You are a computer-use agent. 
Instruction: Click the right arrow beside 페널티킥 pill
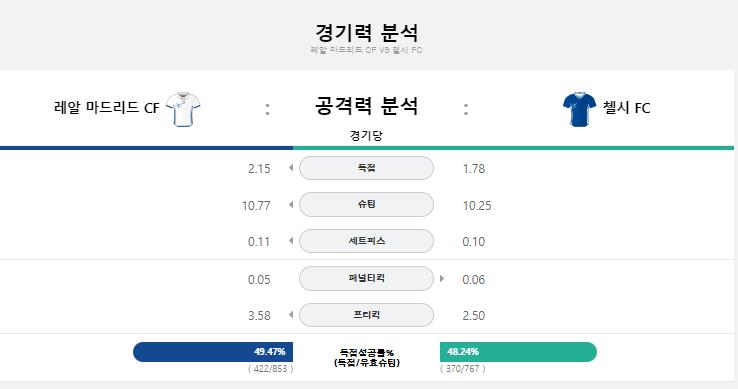pyautogui.click(x=442, y=278)
